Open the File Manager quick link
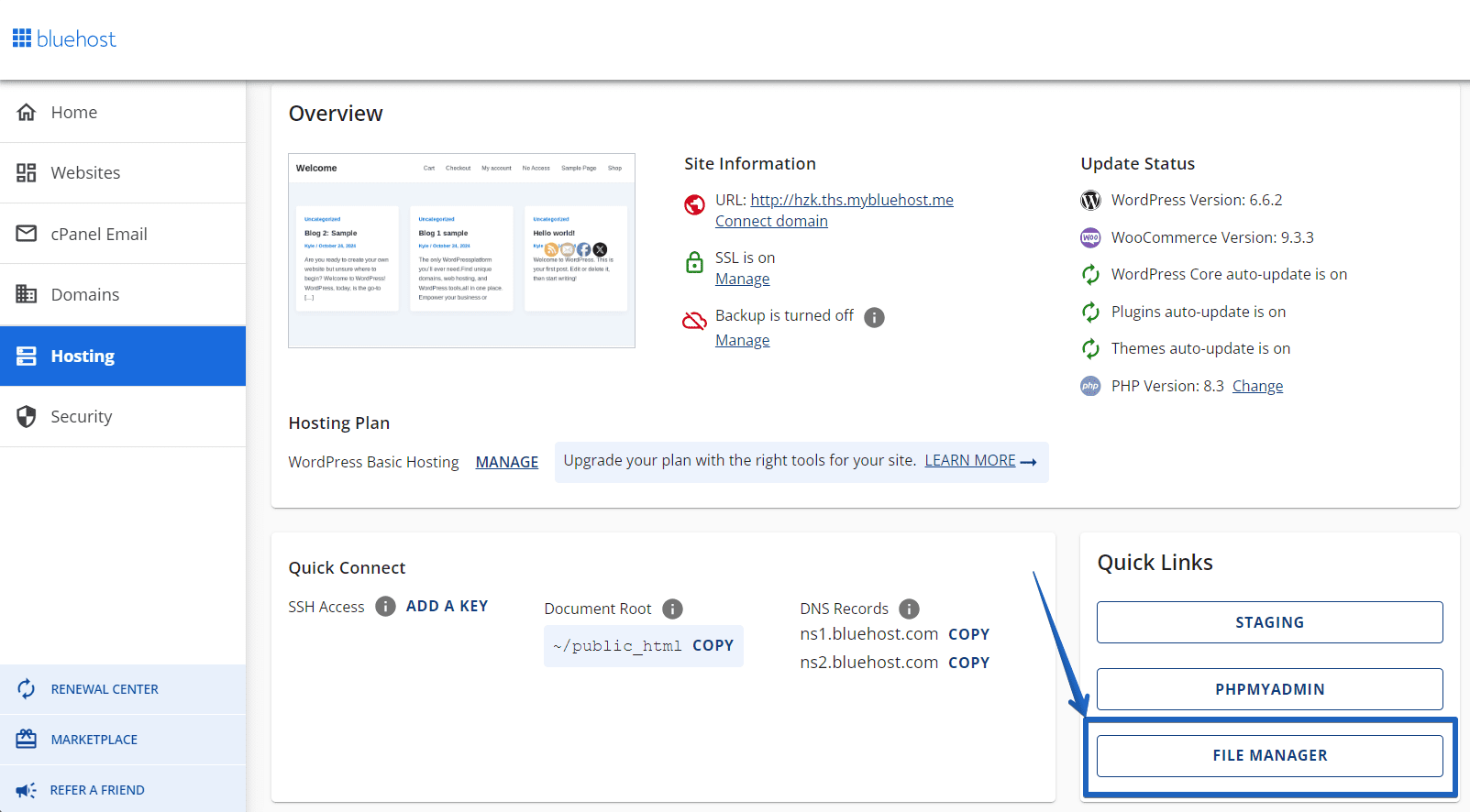 [x=1269, y=756]
